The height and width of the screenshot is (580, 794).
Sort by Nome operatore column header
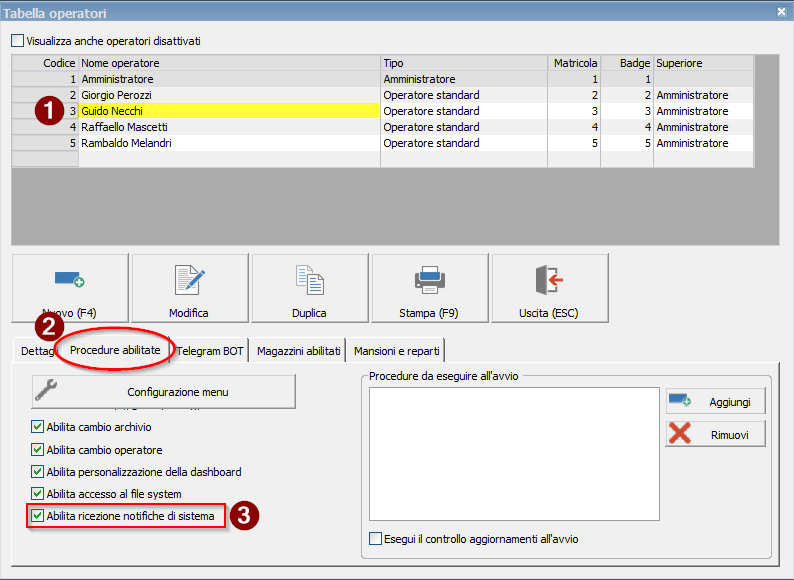pyautogui.click(x=228, y=63)
